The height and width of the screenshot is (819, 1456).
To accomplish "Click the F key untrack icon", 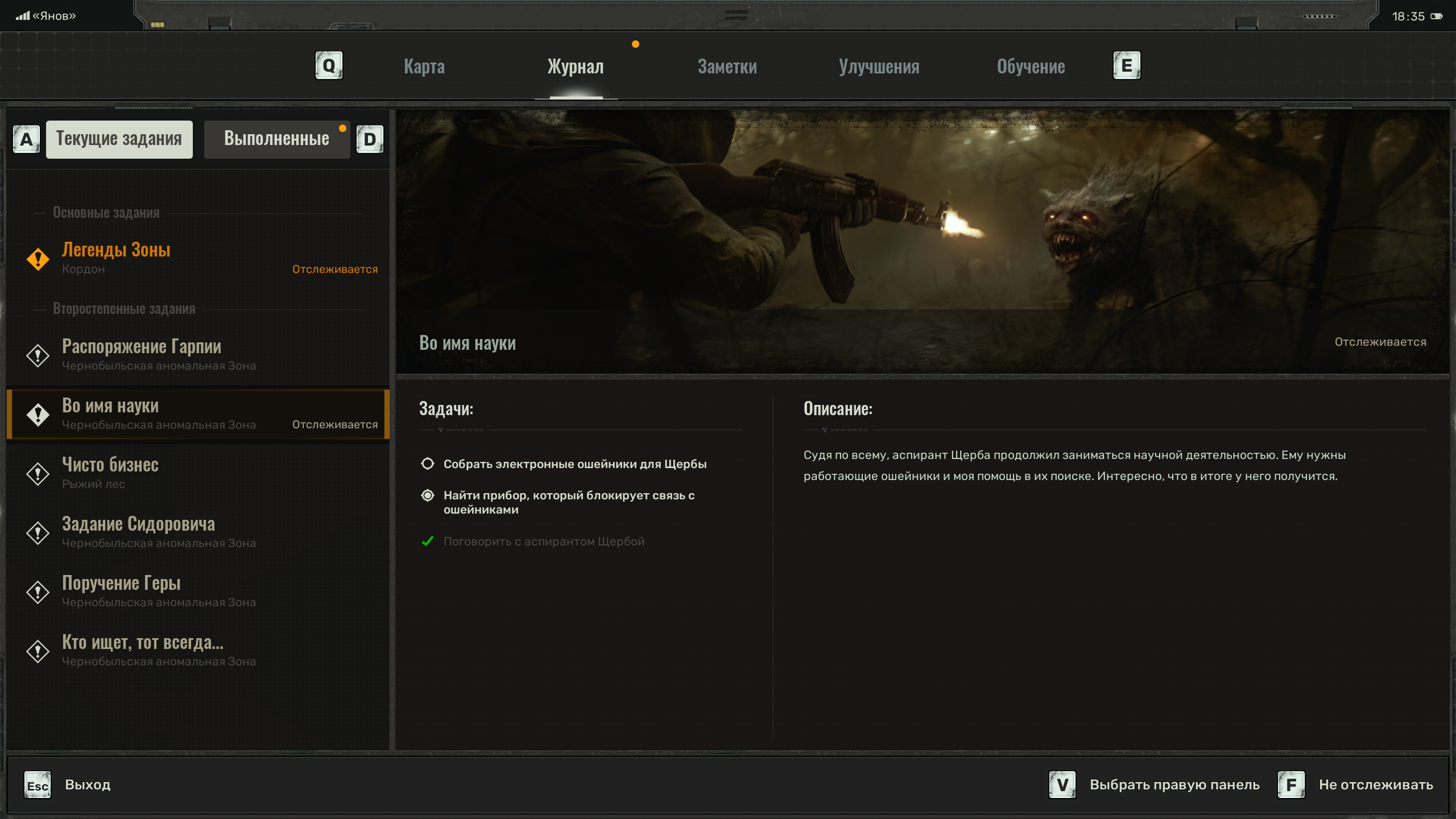I will pyautogui.click(x=1291, y=785).
